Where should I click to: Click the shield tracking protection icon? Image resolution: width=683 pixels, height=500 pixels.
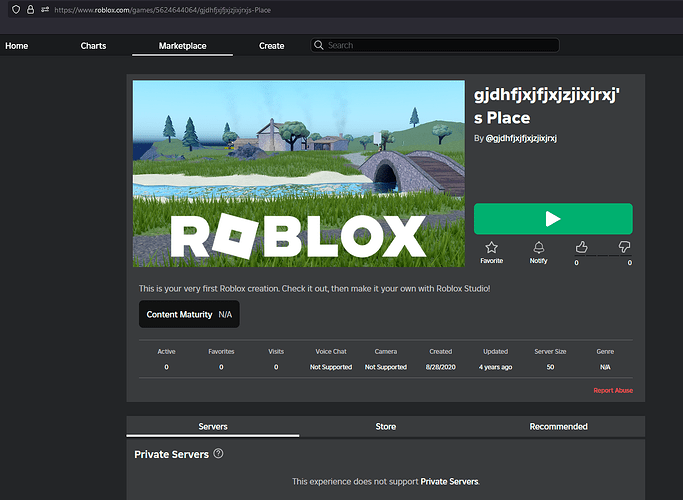(16, 10)
